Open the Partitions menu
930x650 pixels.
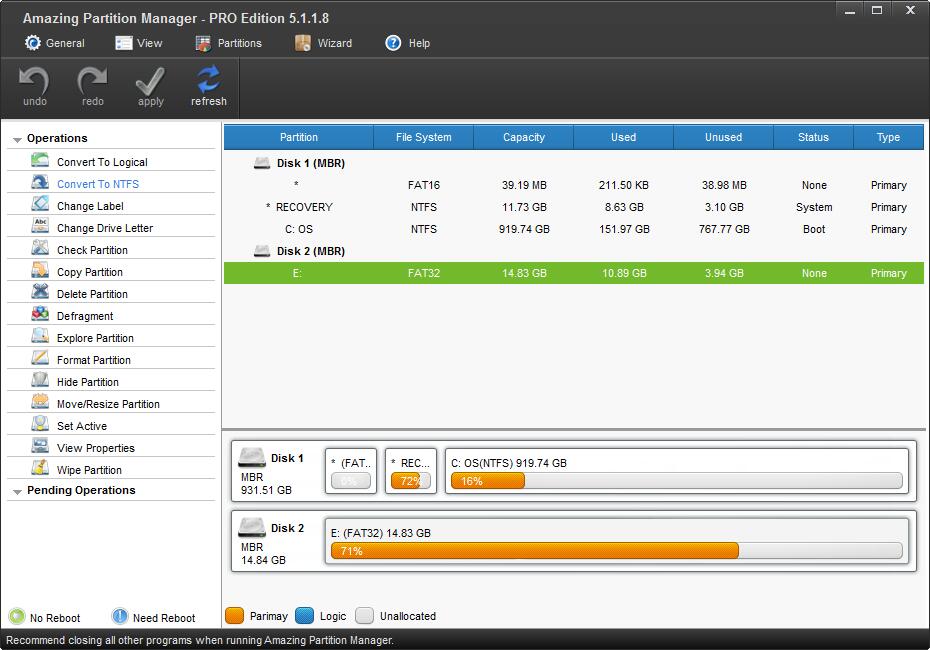[x=228, y=43]
